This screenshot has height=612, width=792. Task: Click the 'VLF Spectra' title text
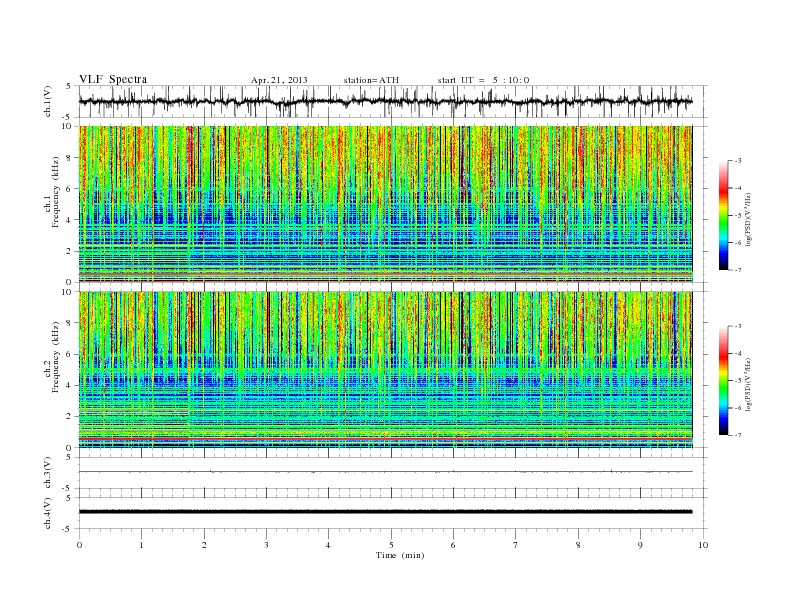pyautogui.click(x=113, y=79)
